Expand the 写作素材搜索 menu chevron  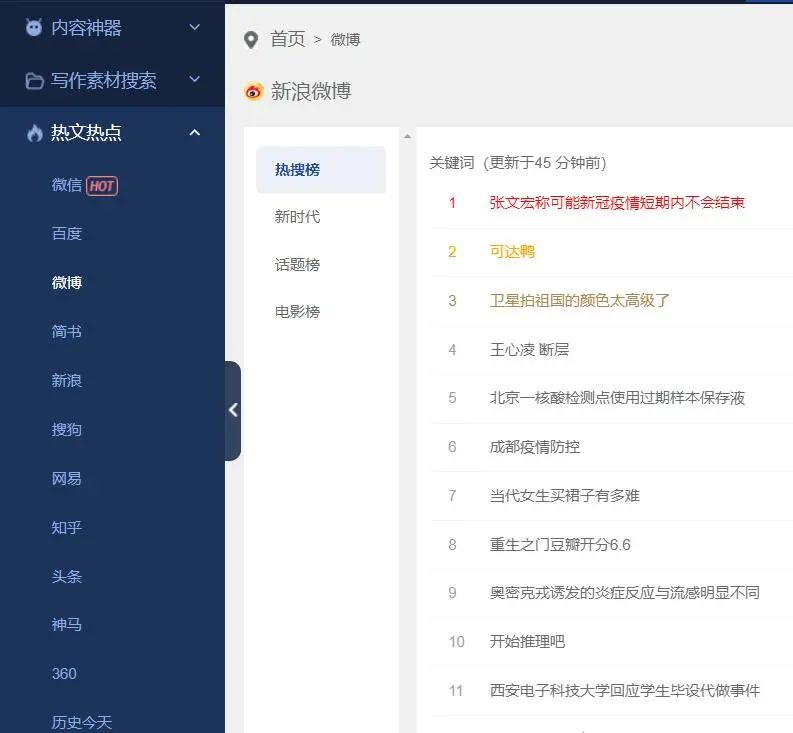tap(194, 79)
